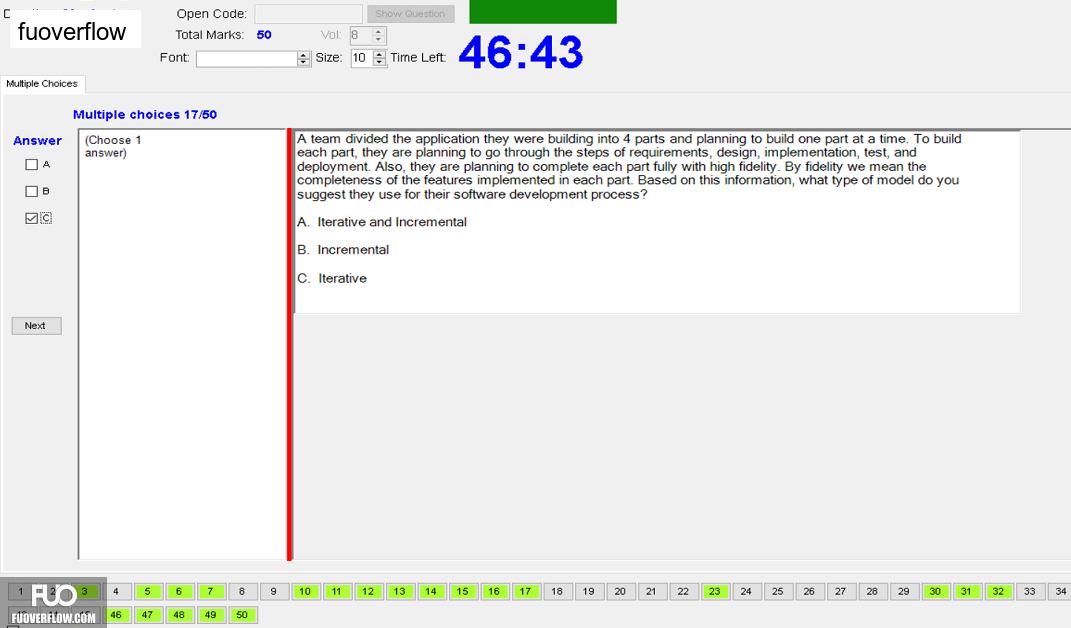
Task: Click the Size value field showing 10
Action: [361, 58]
